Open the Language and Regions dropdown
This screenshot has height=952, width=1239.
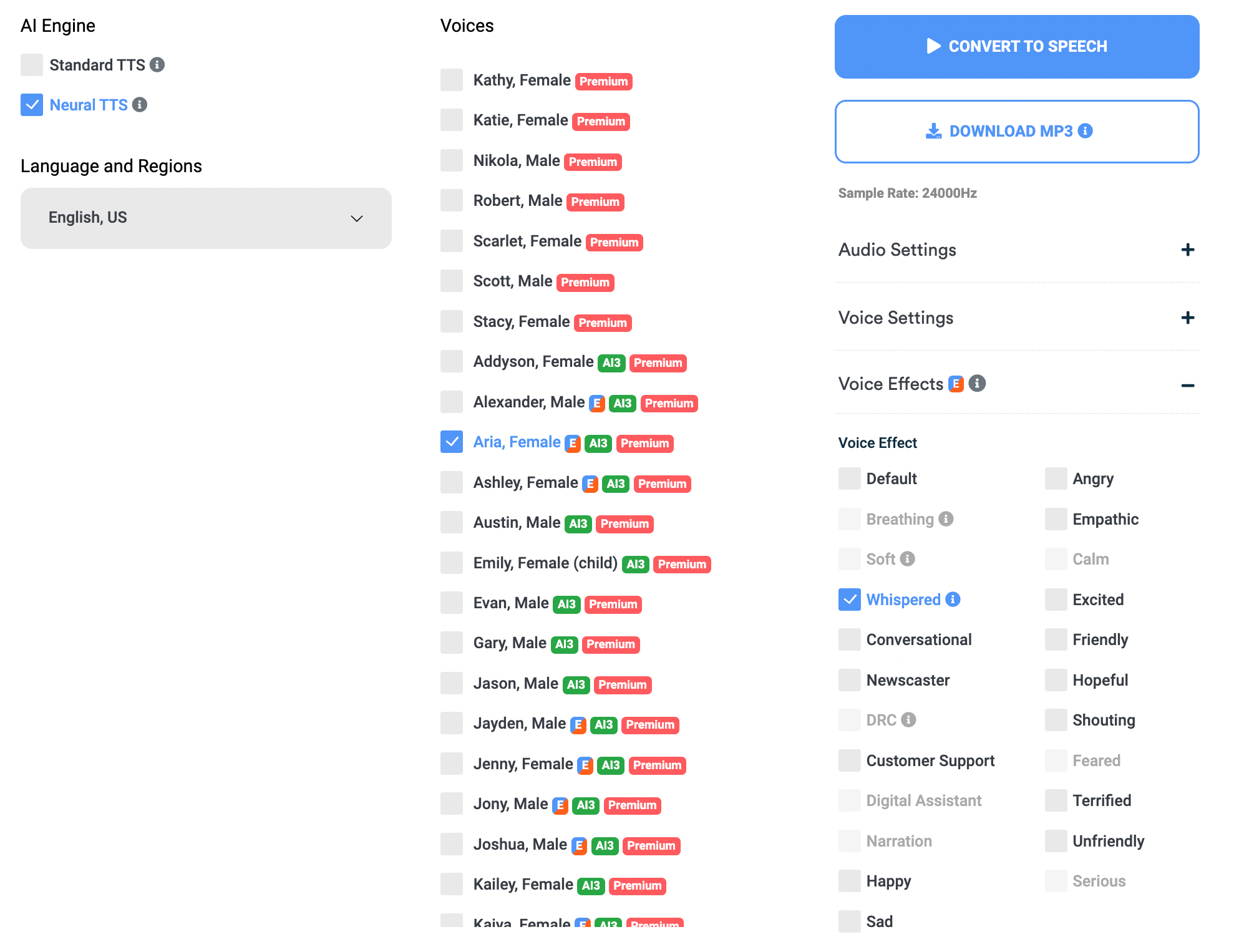[x=205, y=217]
